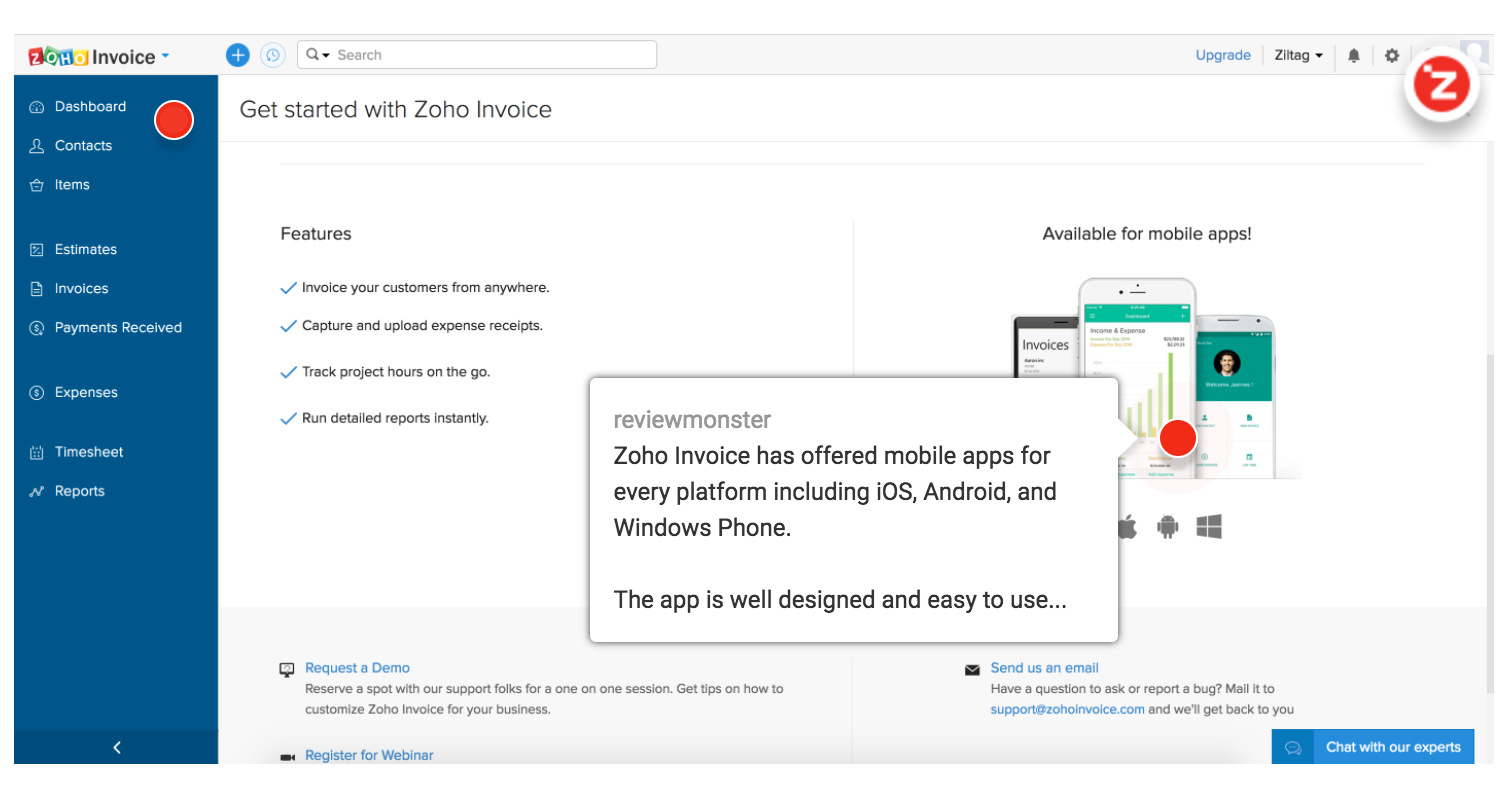The image size is (1512, 802).
Task: Click "Capture and upload expense receipts."
Action: point(422,326)
